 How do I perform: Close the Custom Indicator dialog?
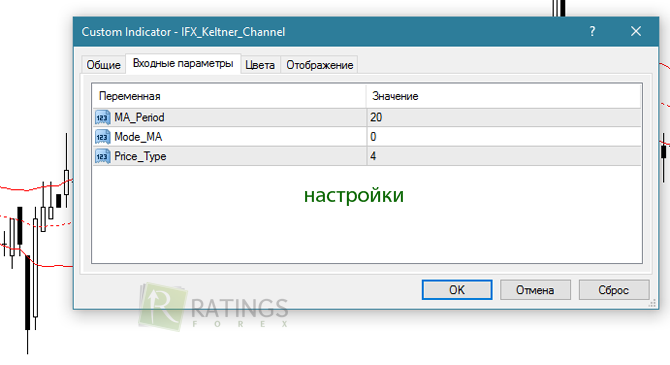(x=636, y=31)
